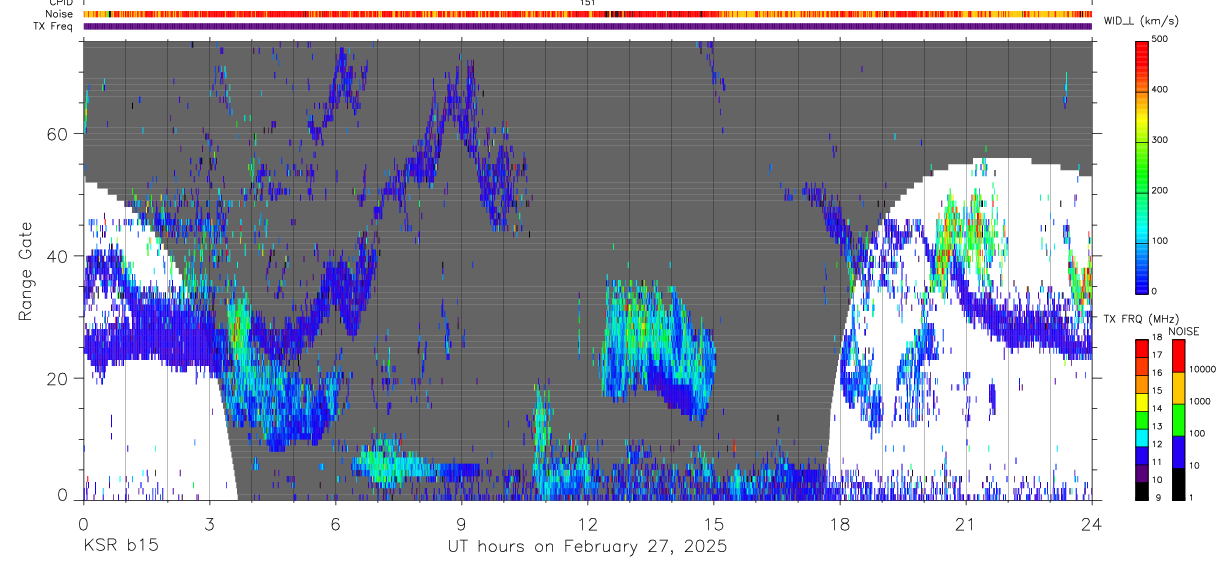Click the y-axis tick label '20'

[58, 378]
